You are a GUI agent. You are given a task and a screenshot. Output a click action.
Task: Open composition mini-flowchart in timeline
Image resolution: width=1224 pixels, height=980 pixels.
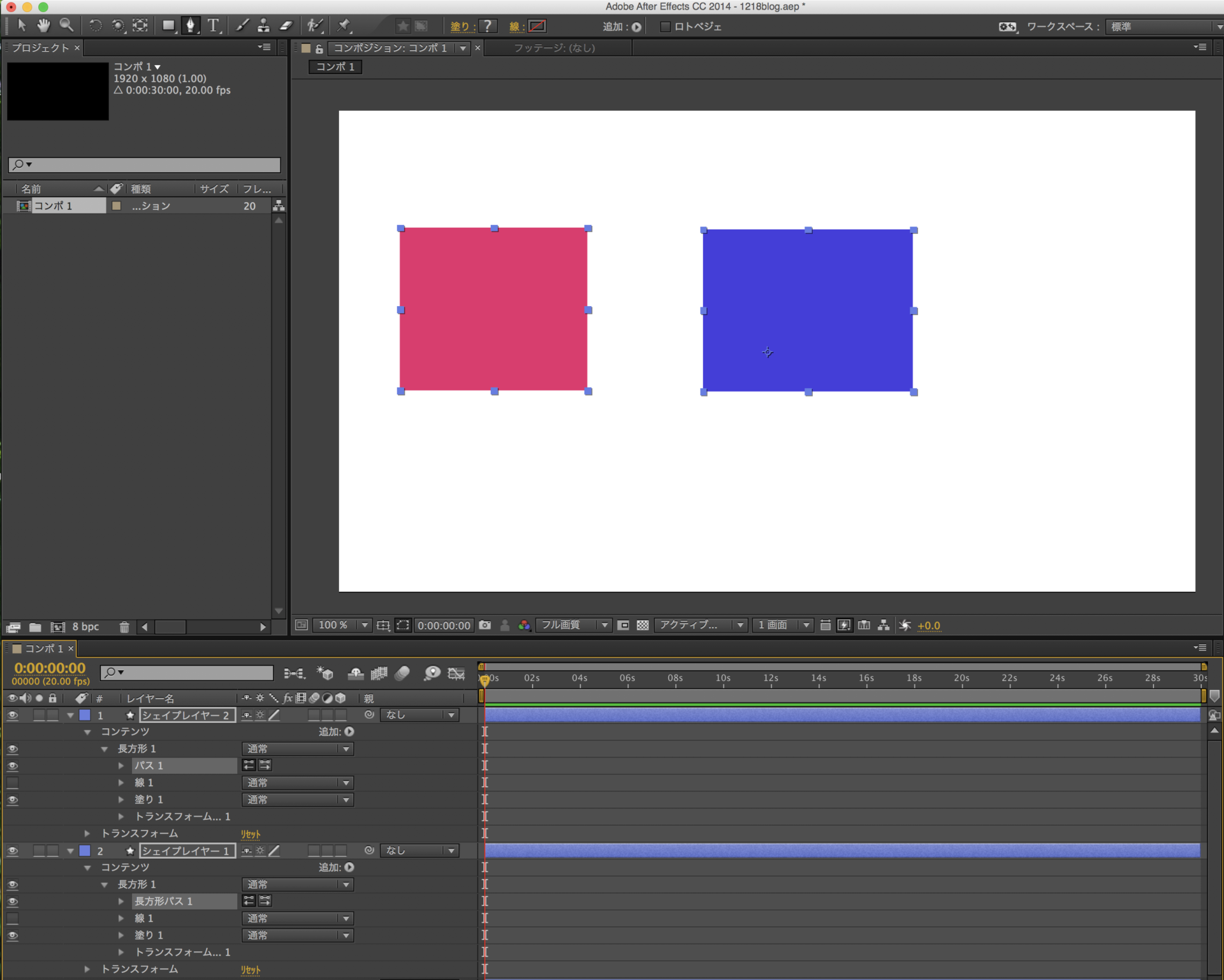(x=293, y=673)
